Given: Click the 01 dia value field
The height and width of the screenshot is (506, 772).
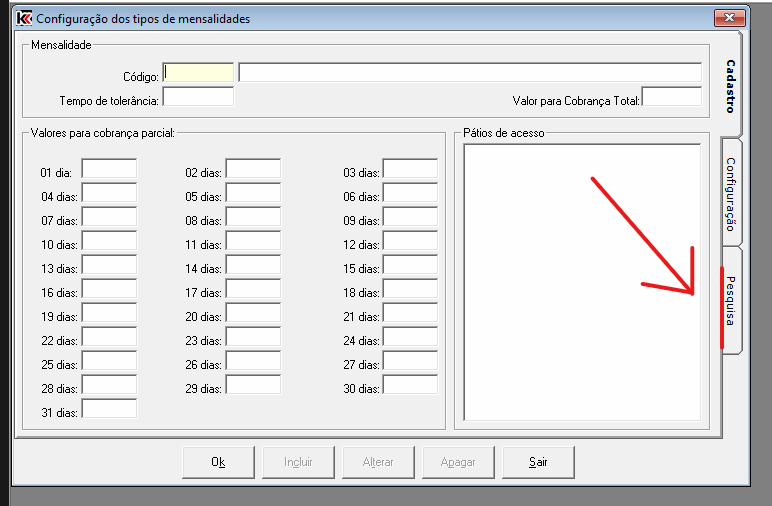Looking at the screenshot, I should (x=109, y=169).
